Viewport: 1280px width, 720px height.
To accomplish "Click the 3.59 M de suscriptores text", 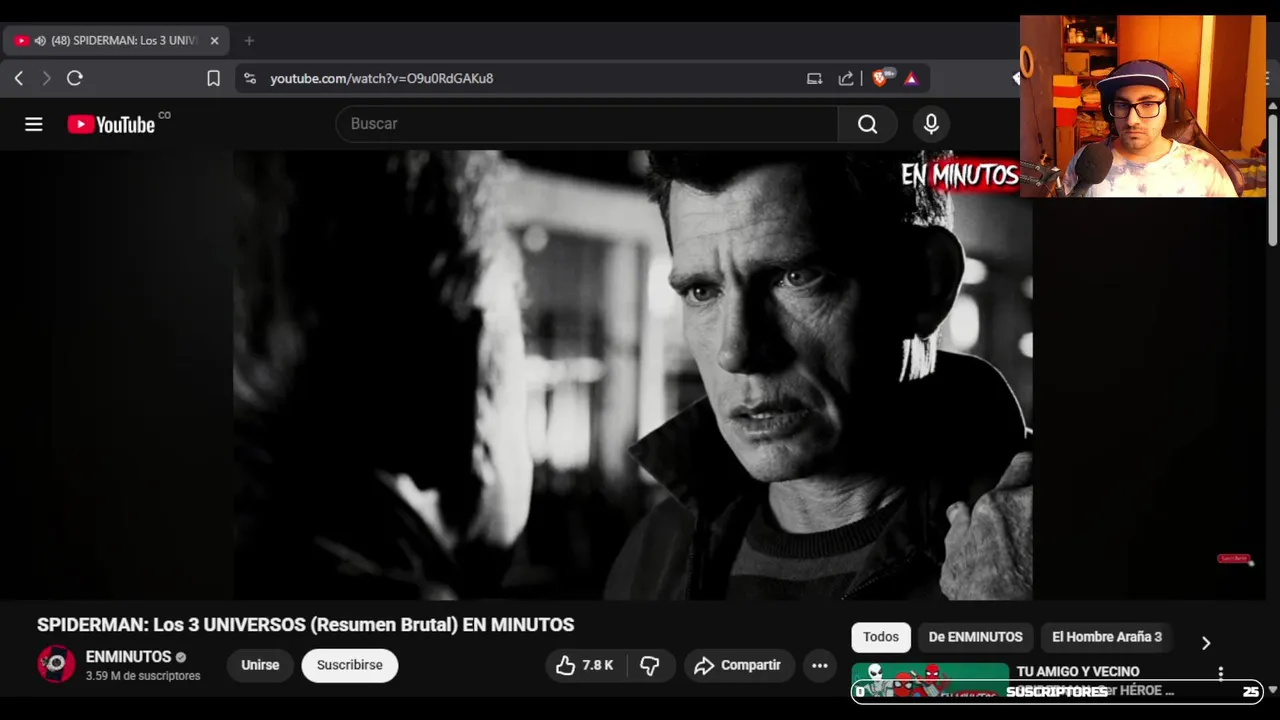I will pyautogui.click(x=143, y=676).
